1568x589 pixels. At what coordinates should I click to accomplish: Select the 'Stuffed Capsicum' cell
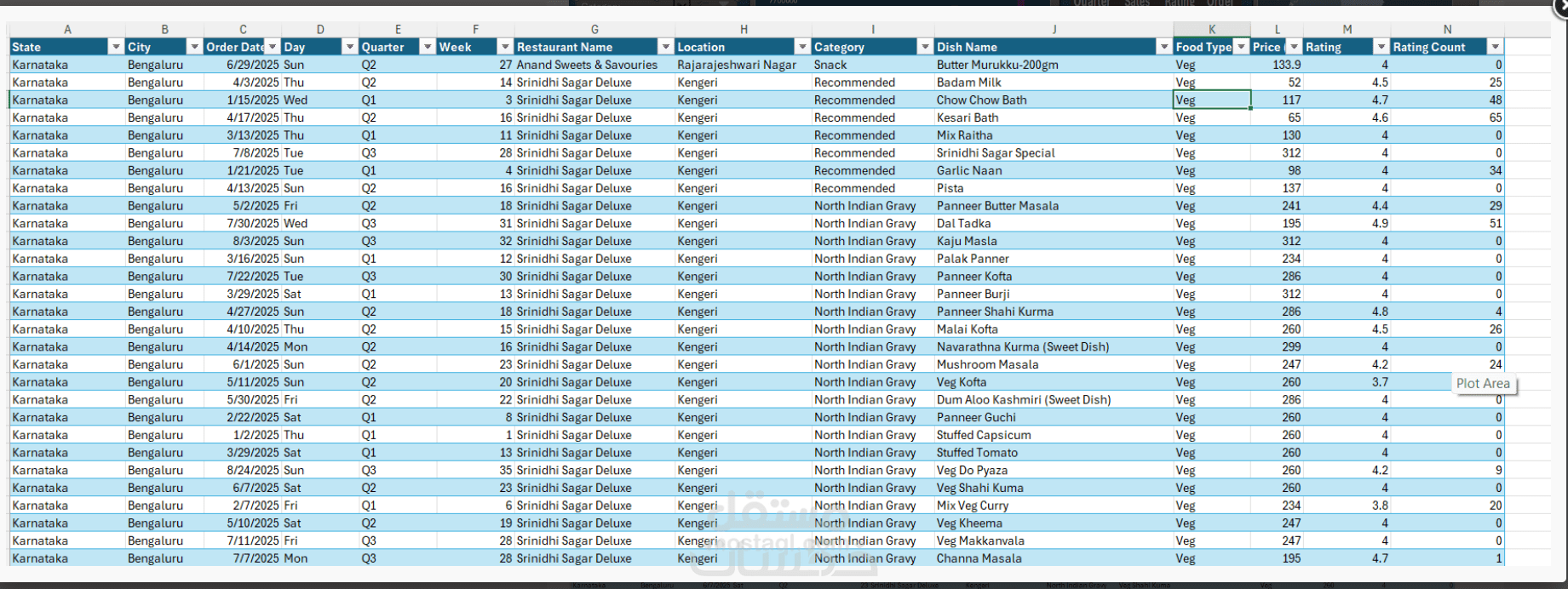click(x=1054, y=435)
